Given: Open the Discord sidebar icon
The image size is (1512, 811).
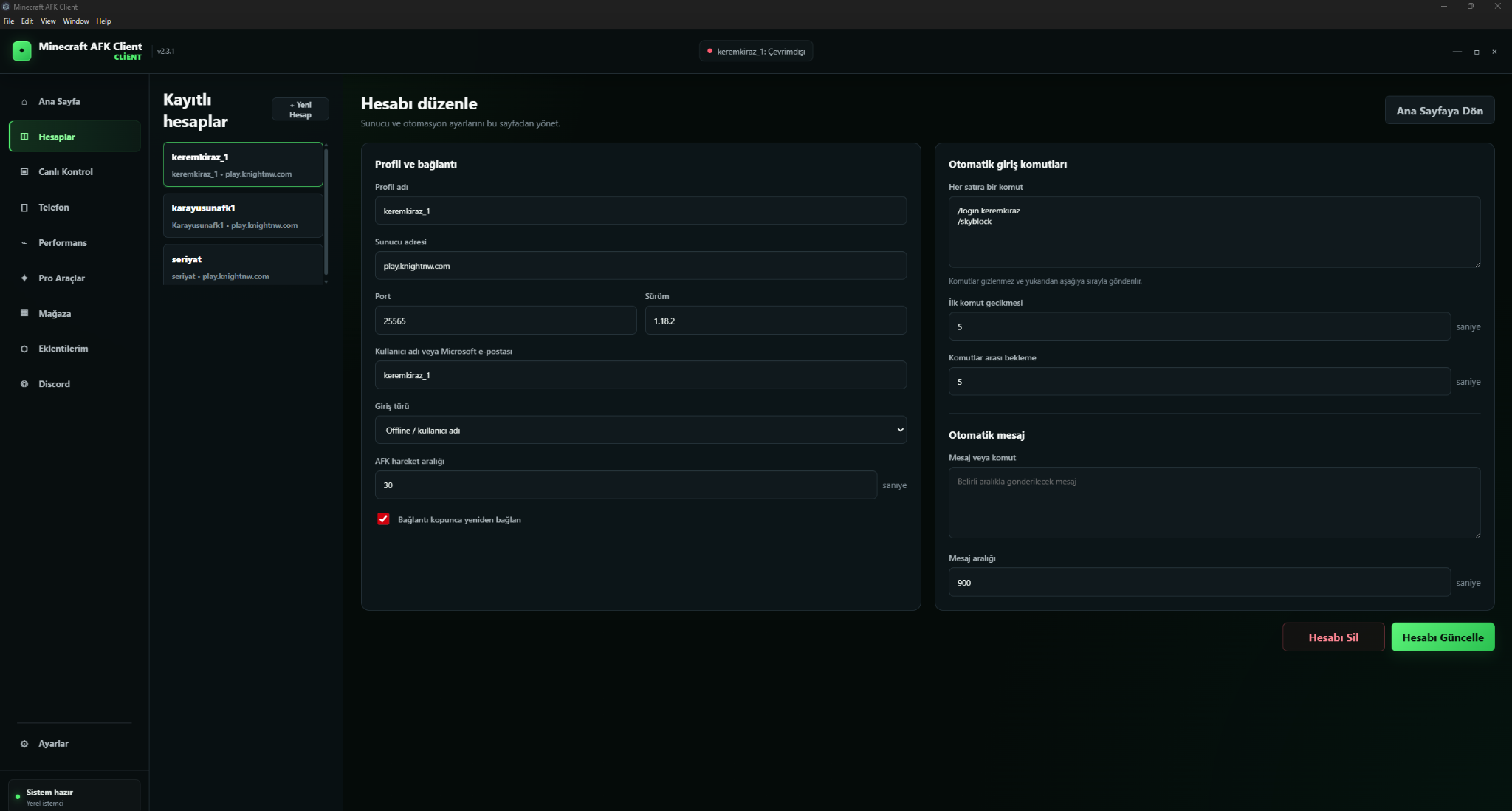Looking at the screenshot, I should click(24, 384).
